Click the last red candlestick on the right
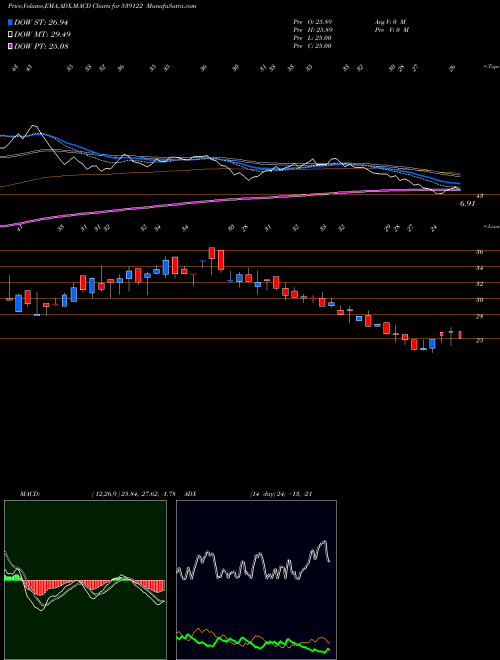 pyautogui.click(x=460, y=335)
